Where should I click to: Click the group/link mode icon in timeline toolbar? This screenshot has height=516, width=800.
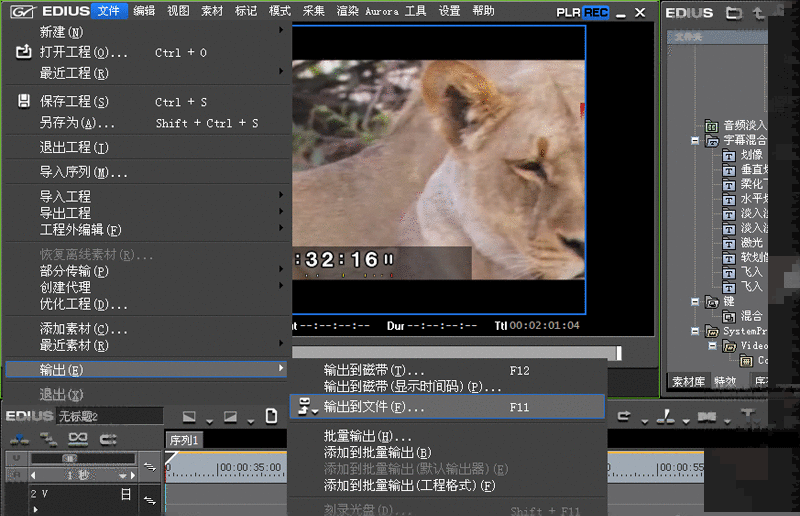(78, 439)
